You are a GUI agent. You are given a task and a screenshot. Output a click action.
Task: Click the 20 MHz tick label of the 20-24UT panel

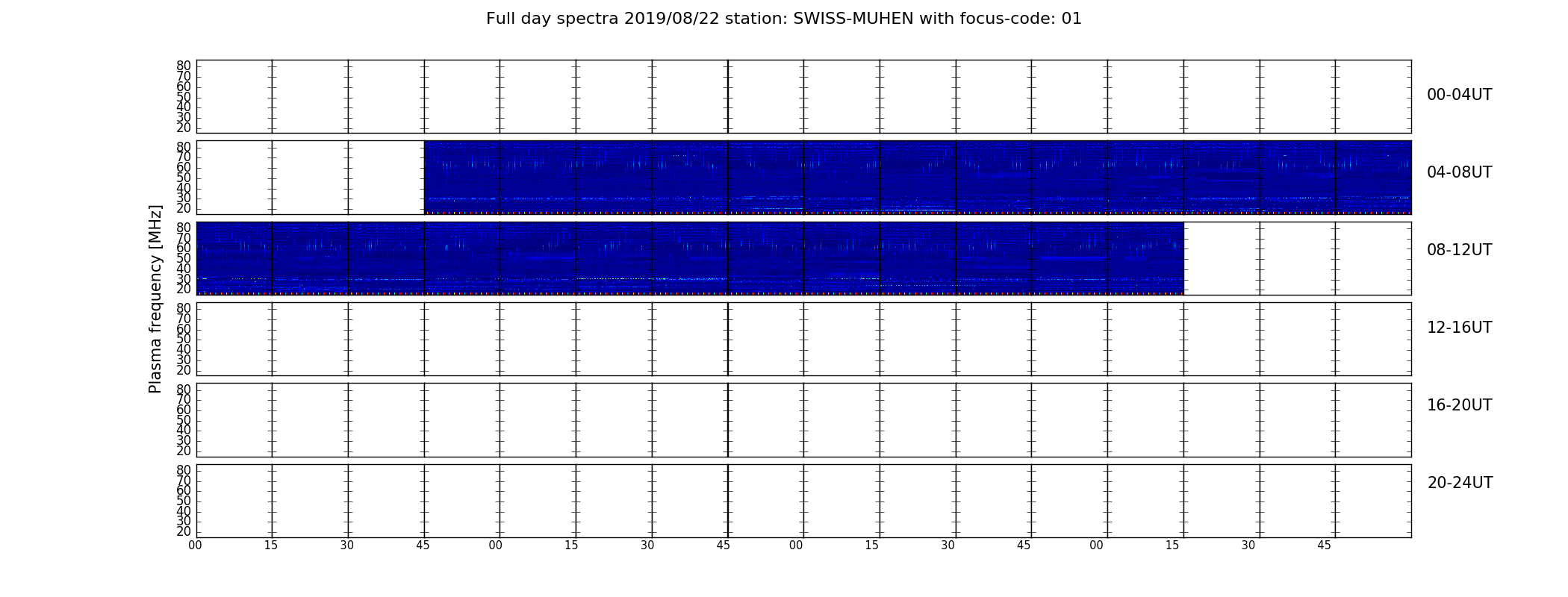pyautogui.click(x=184, y=531)
